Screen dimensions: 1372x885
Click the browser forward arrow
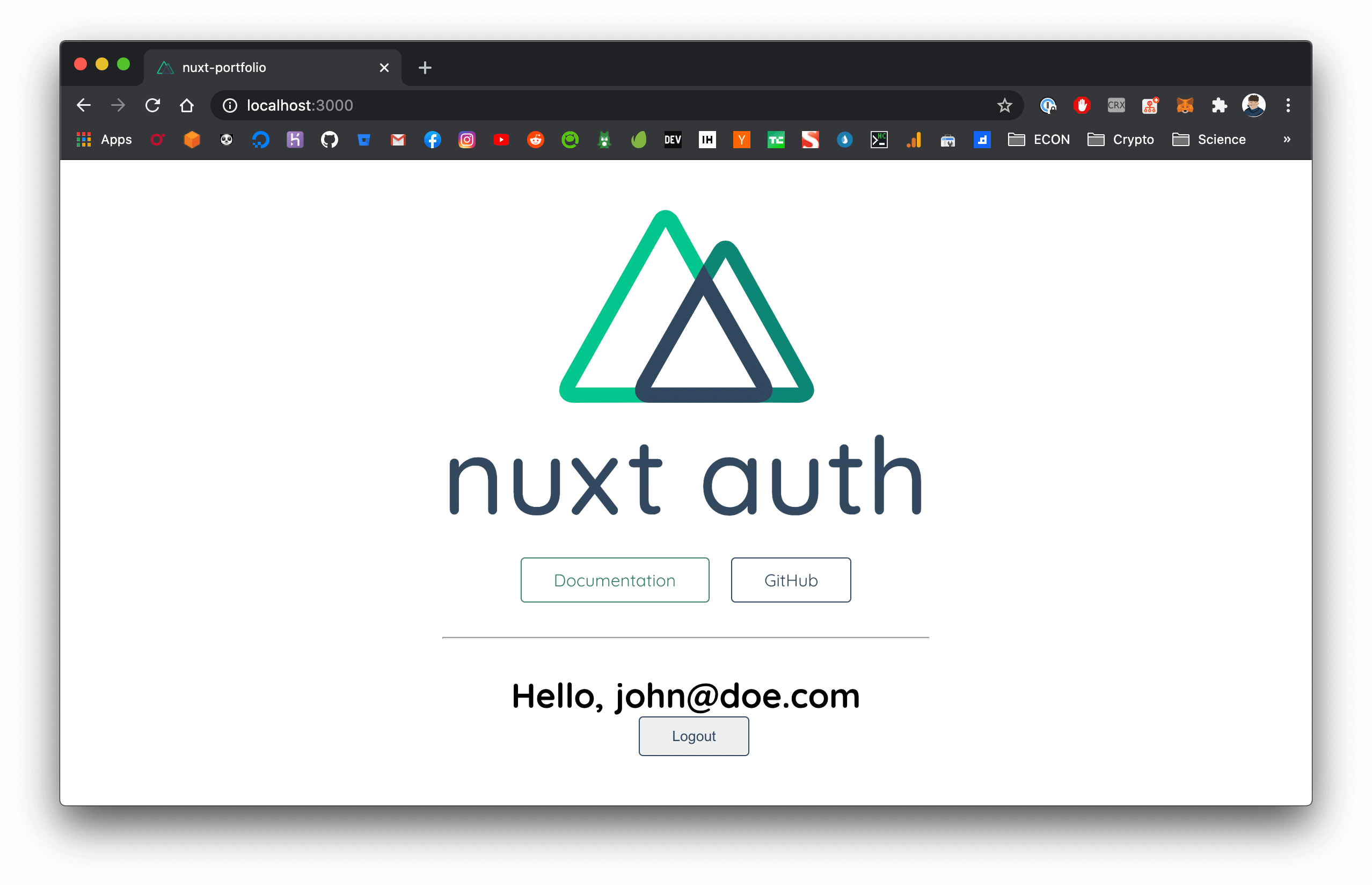coord(118,105)
